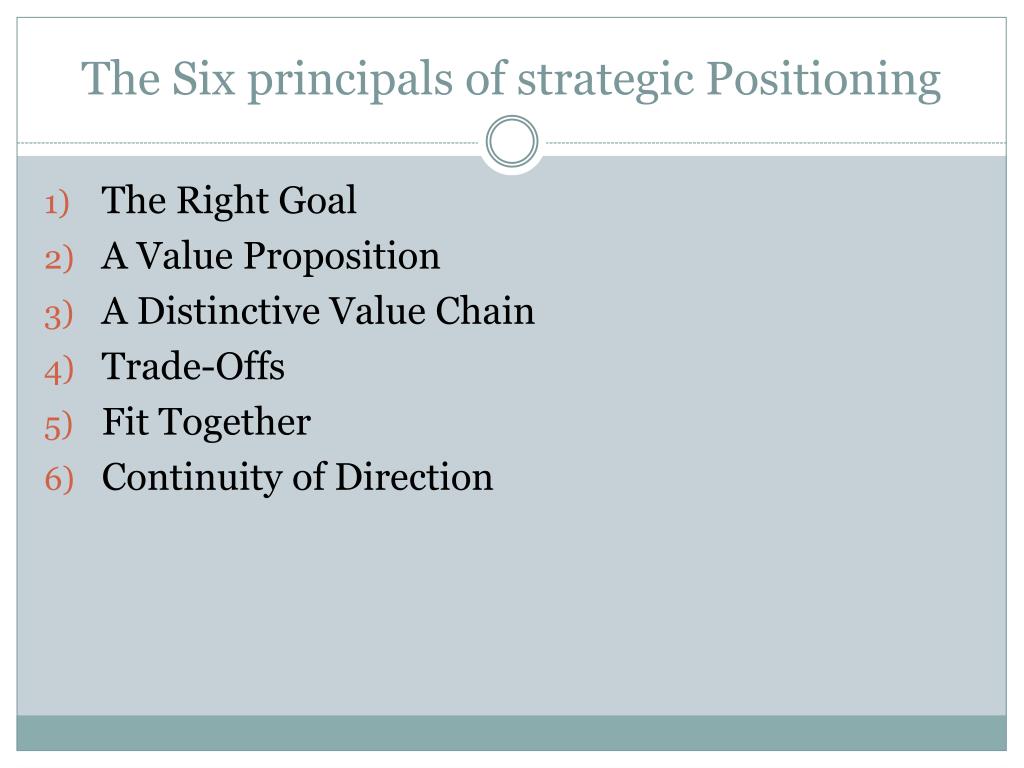Click the red number 1) marker

pos(57,203)
